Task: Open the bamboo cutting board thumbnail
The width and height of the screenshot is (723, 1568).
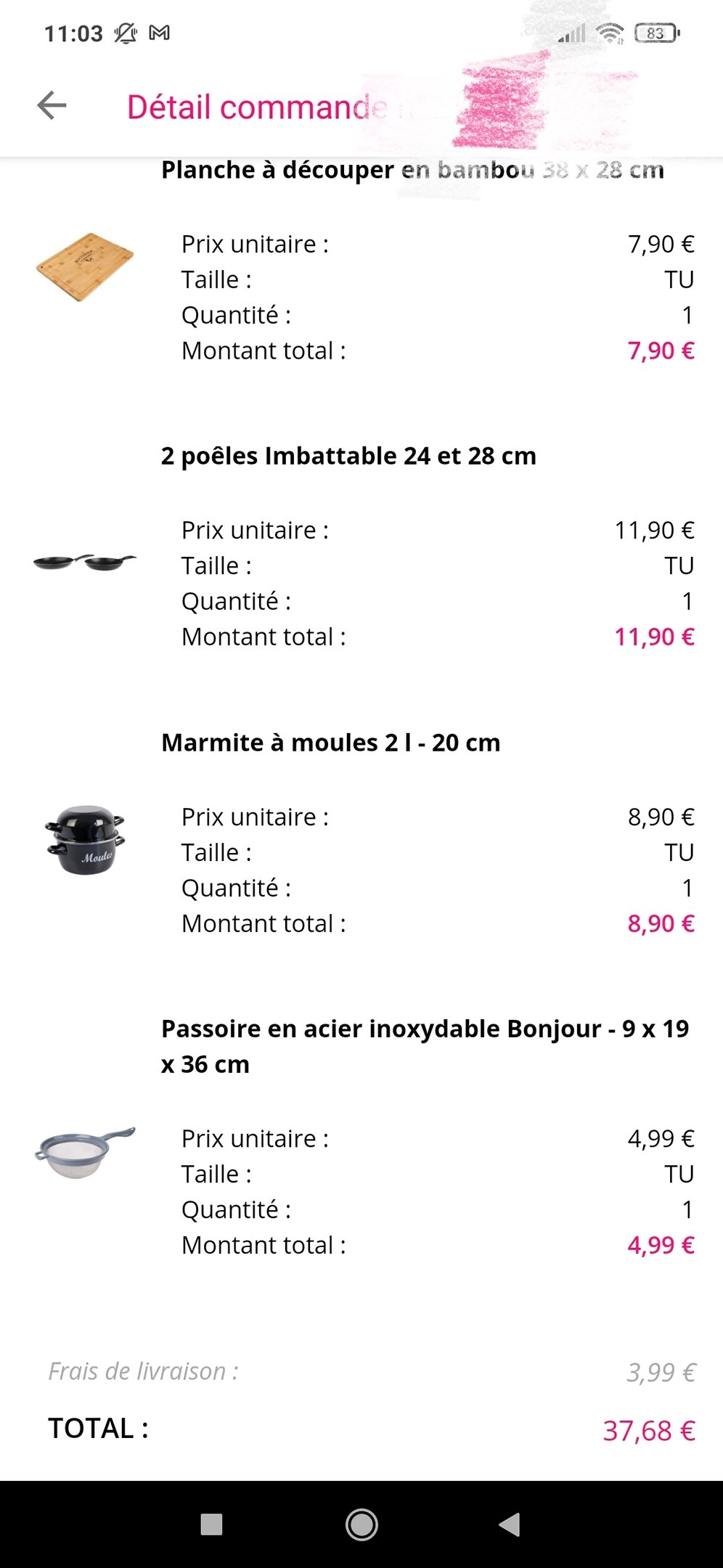Action: [85, 266]
